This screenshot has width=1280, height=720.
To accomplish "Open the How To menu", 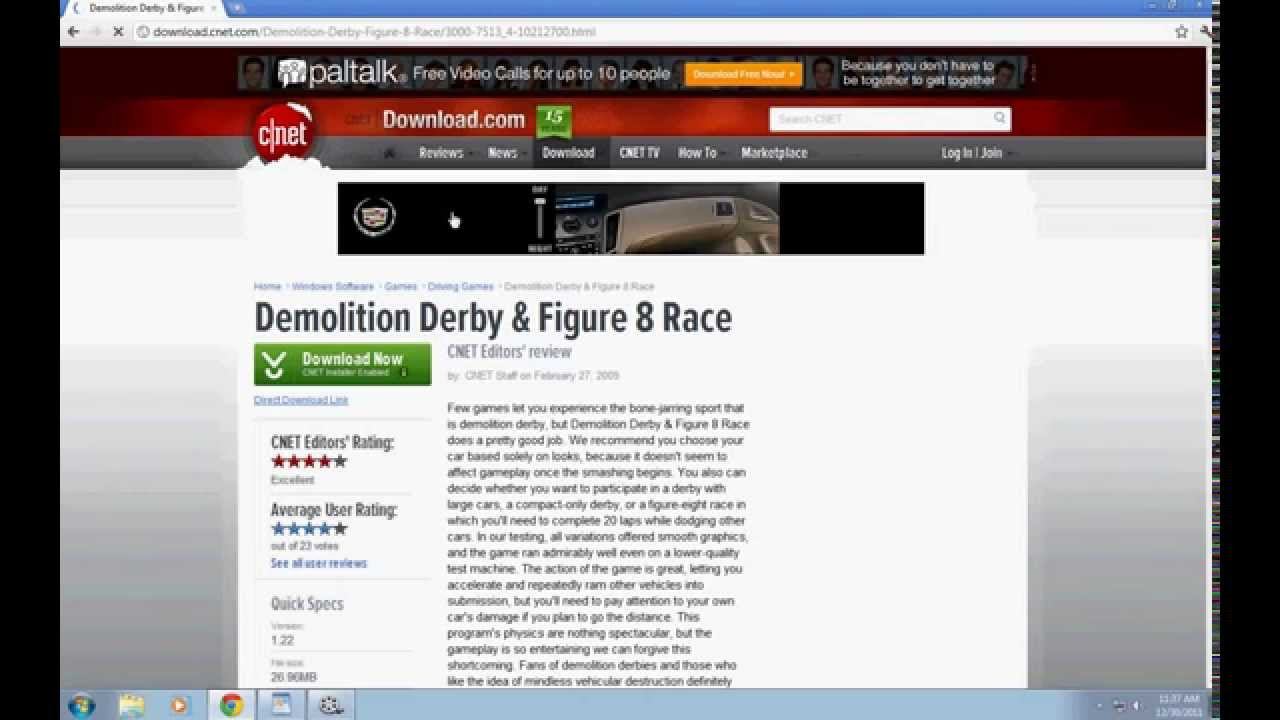I will click(697, 153).
